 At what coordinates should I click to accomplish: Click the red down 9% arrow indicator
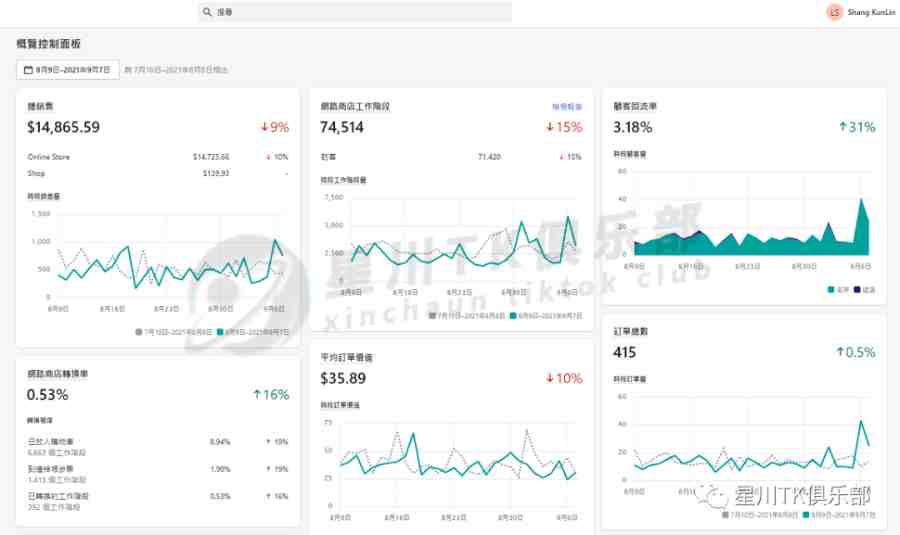(275, 127)
